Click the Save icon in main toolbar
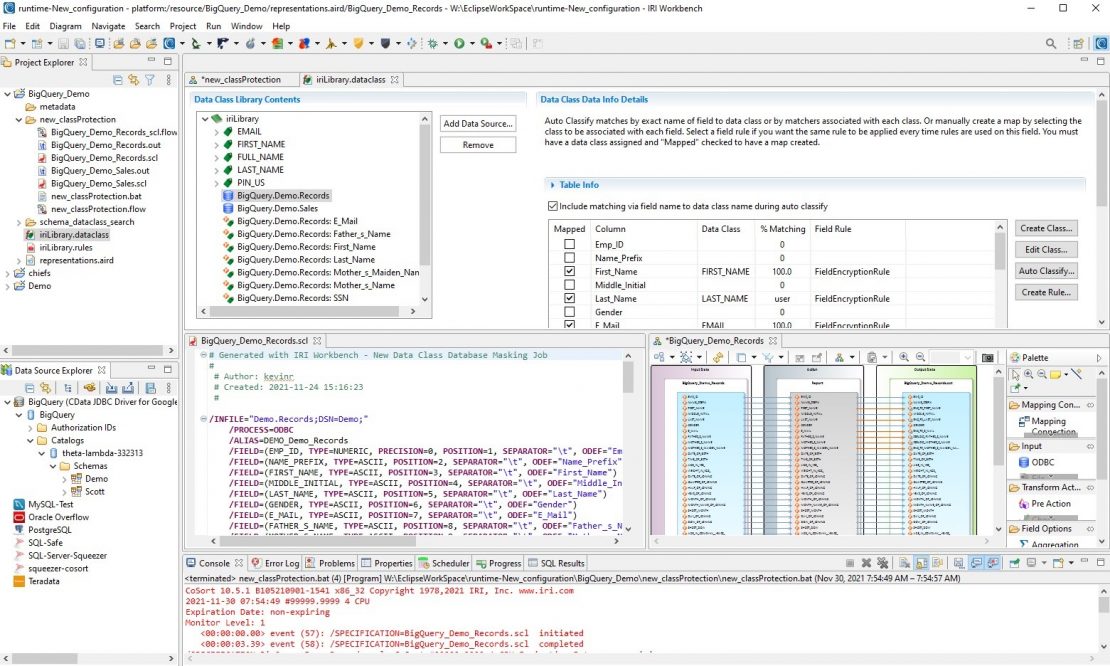Viewport: 1110px width, 666px height. [x=63, y=43]
